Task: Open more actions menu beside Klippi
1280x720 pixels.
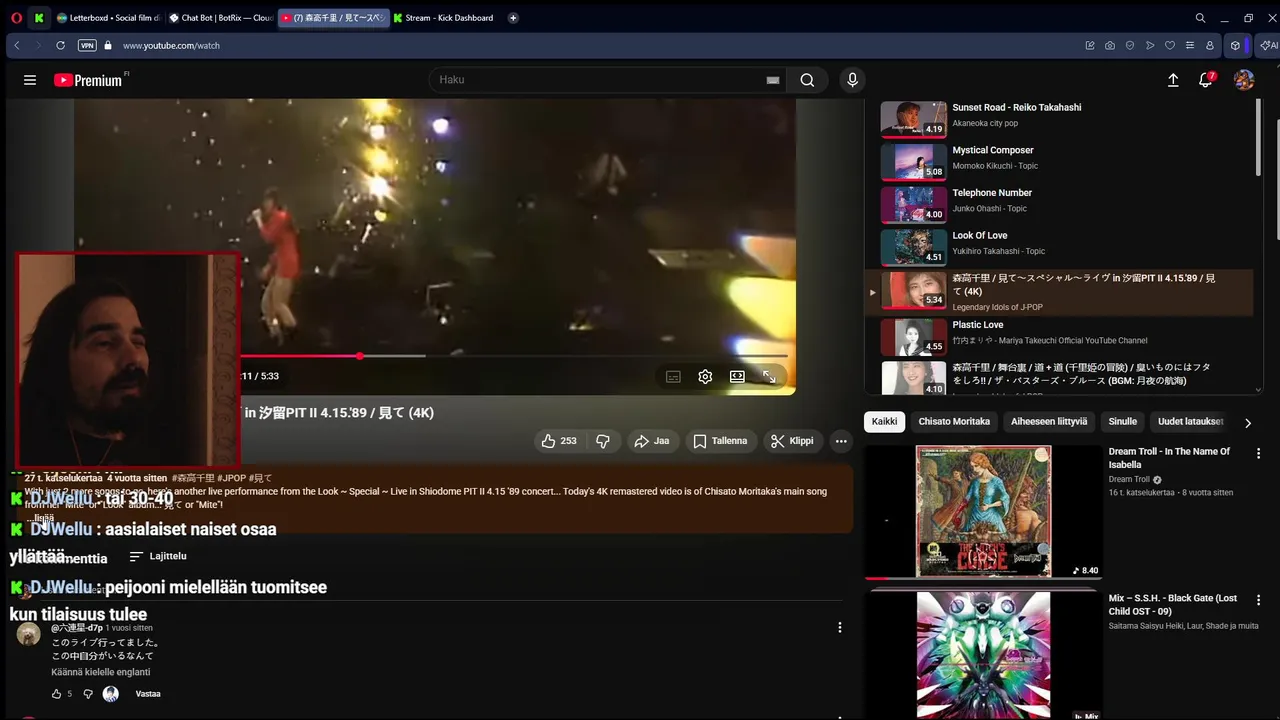Action: coord(841,441)
